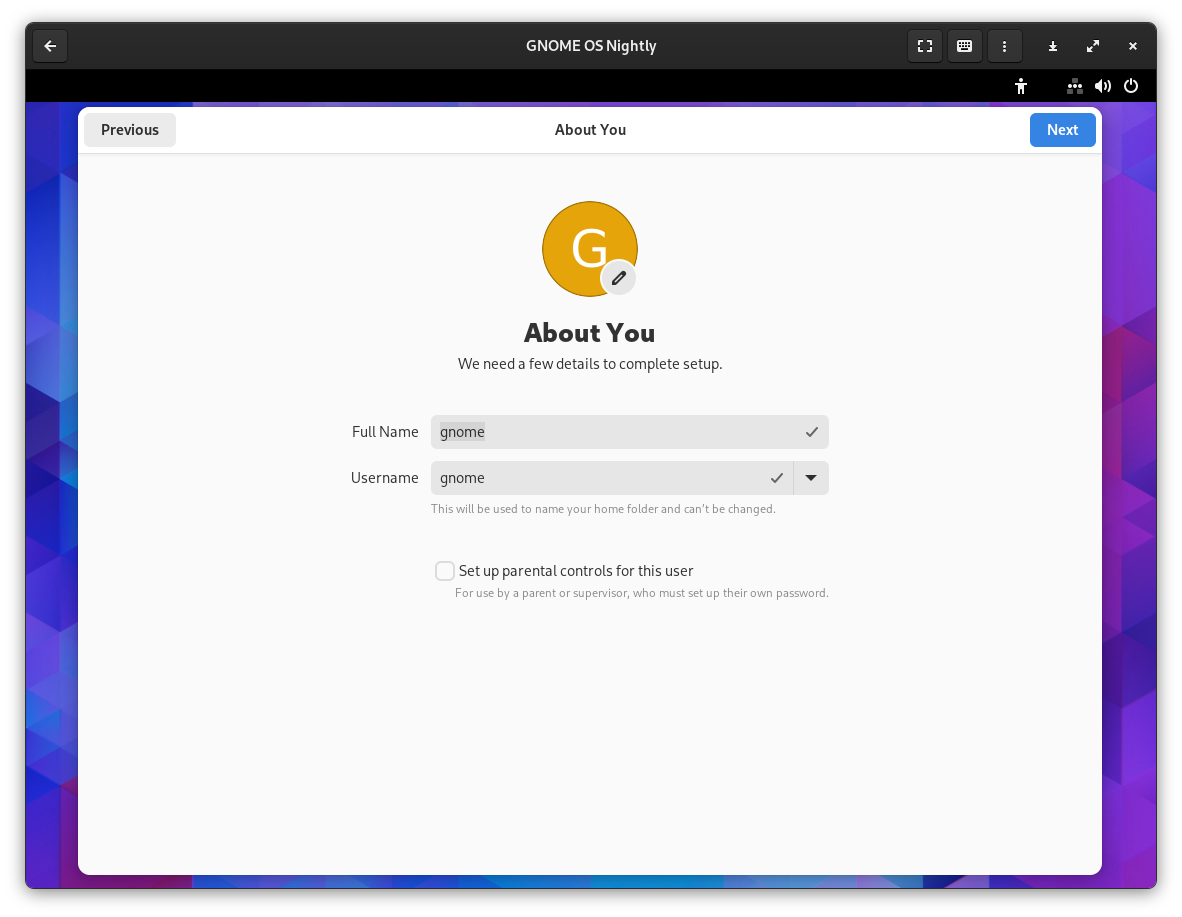
Task: Minimize the GNOME OS Nightly window
Action: (1053, 46)
